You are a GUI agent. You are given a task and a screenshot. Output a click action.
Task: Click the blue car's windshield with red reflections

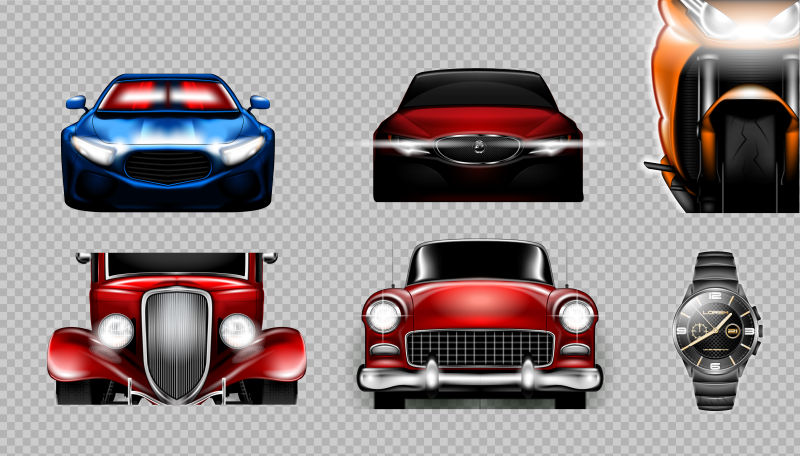(169, 96)
